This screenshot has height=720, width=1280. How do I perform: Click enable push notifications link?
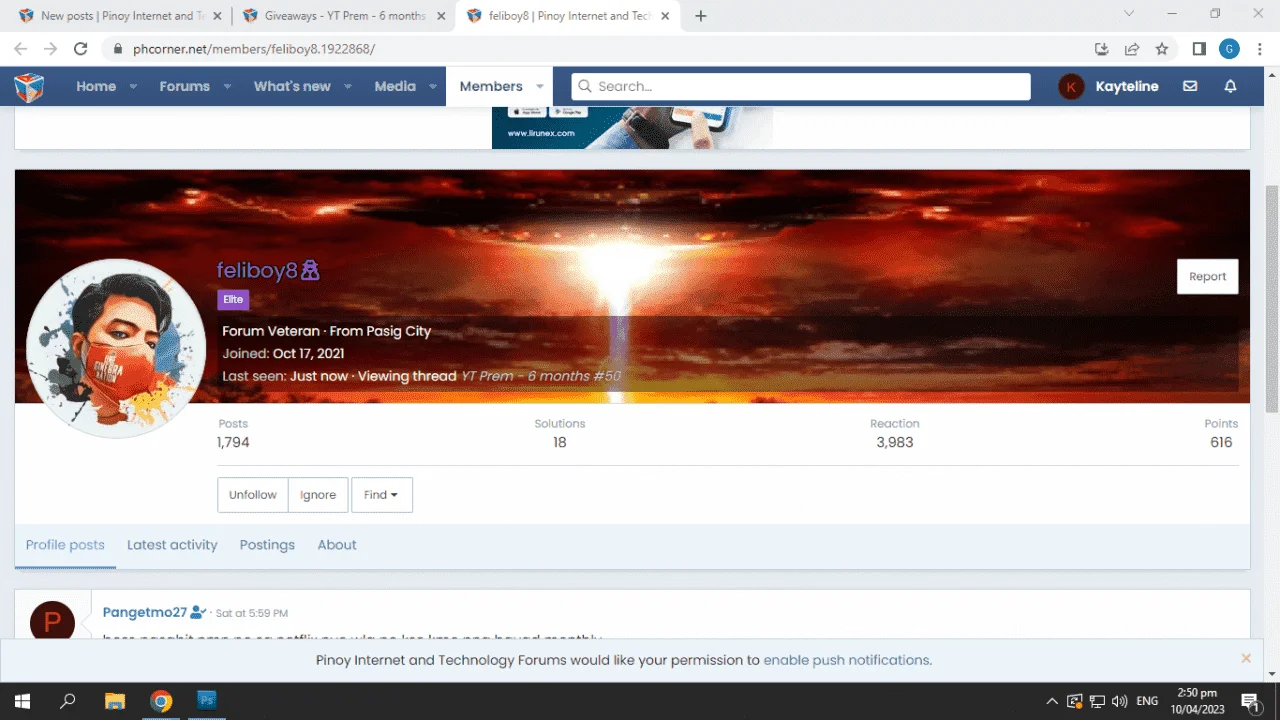click(846, 660)
